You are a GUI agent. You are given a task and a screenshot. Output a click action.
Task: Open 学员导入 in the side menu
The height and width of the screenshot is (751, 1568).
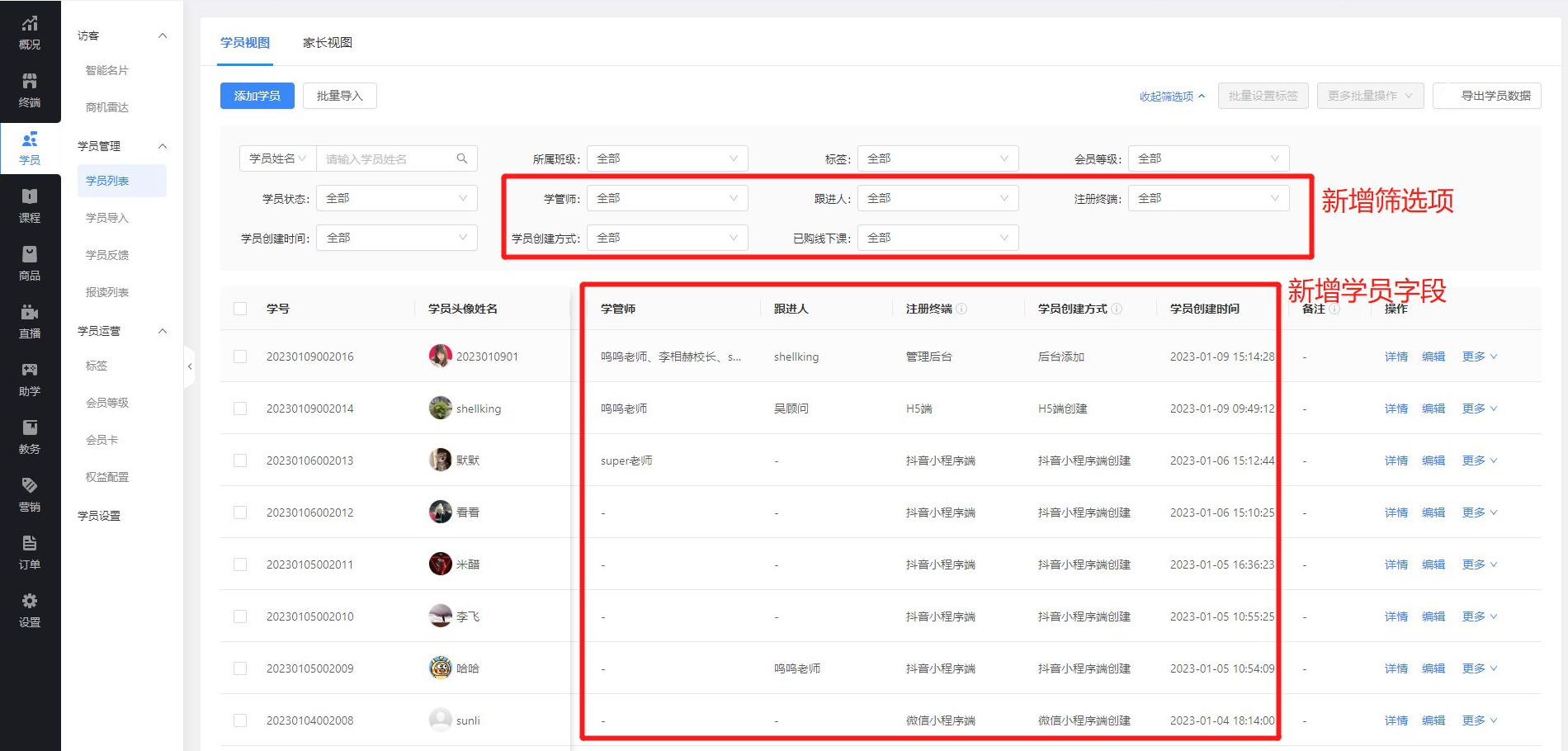[107, 218]
